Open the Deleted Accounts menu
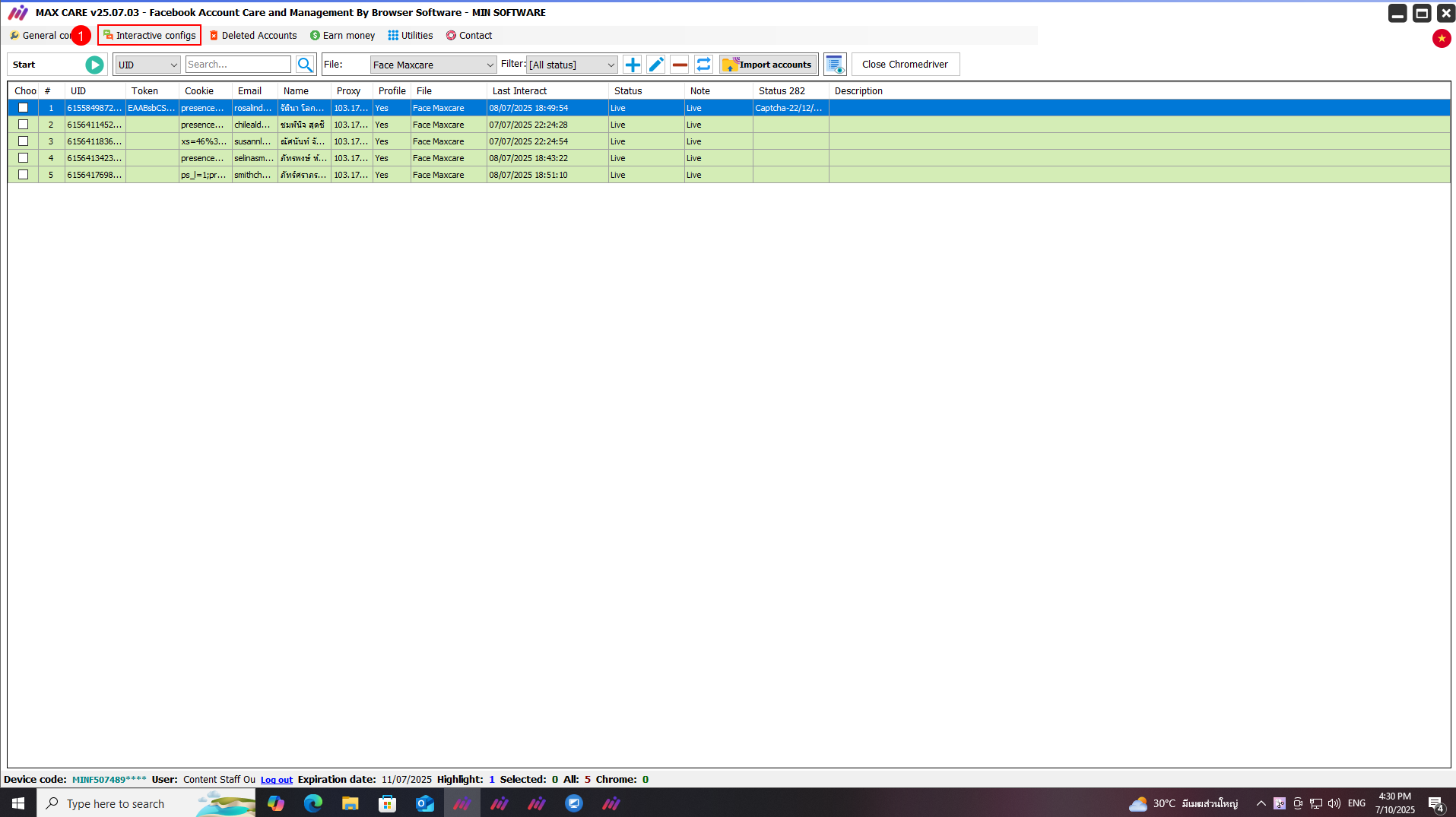1456x817 pixels. (x=253, y=36)
